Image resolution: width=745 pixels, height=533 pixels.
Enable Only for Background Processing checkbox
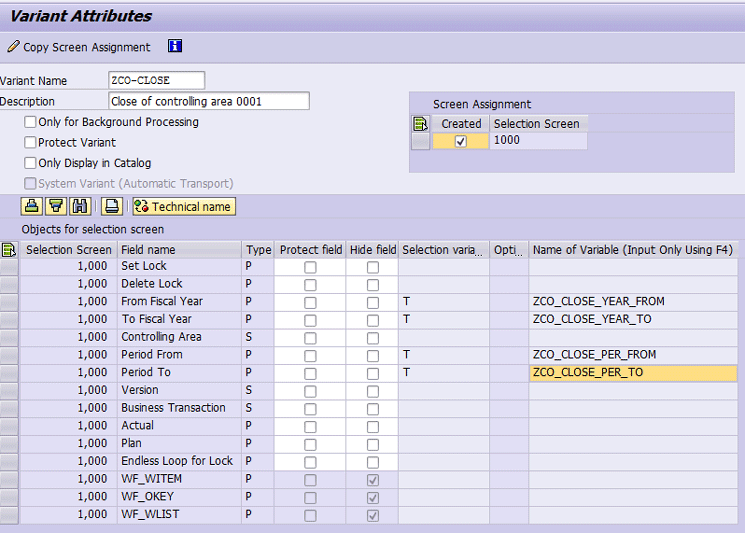point(30,122)
